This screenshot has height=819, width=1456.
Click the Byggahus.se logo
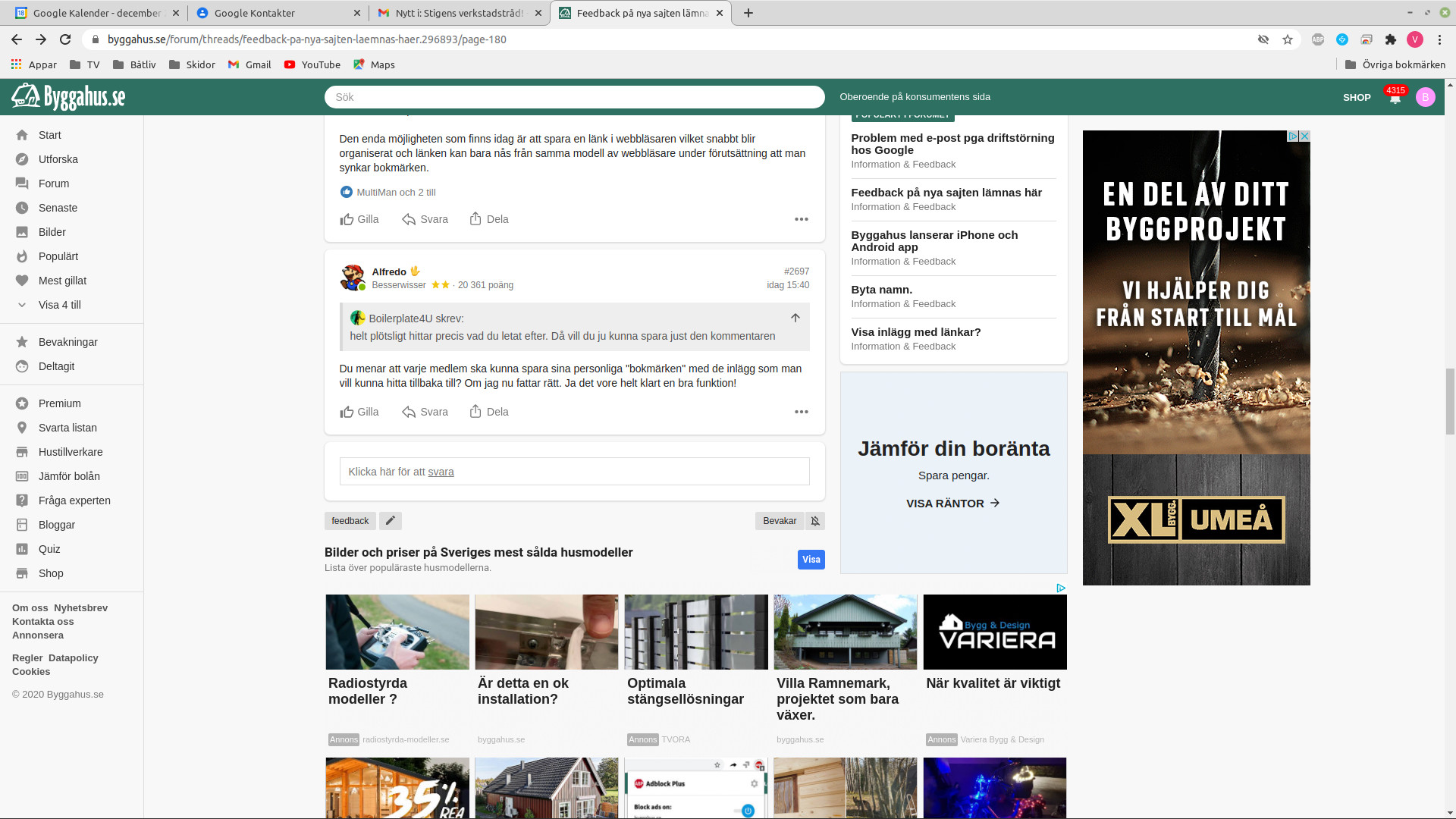(x=68, y=97)
